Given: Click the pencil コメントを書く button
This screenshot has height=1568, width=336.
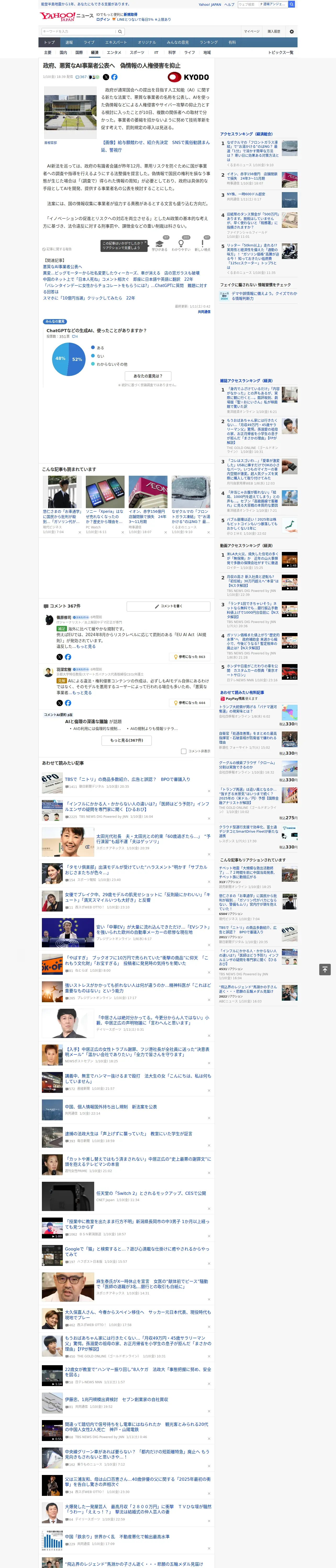Looking at the screenshot, I should [x=168, y=606].
